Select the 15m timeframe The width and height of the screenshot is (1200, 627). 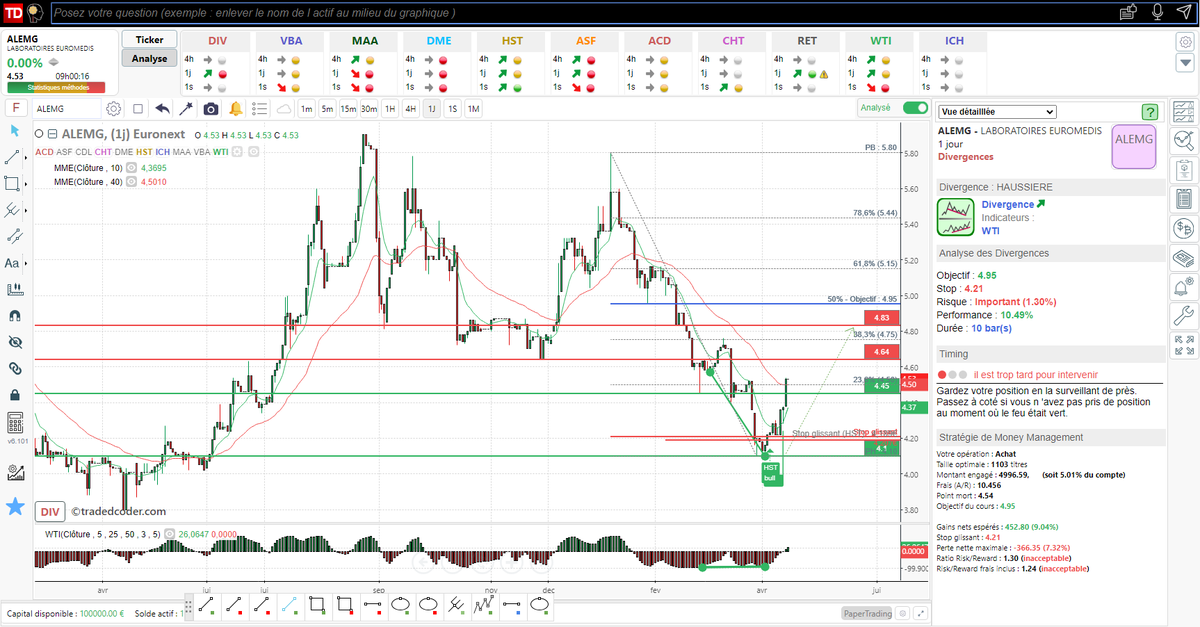pyautogui.click(x=348, y=109)
